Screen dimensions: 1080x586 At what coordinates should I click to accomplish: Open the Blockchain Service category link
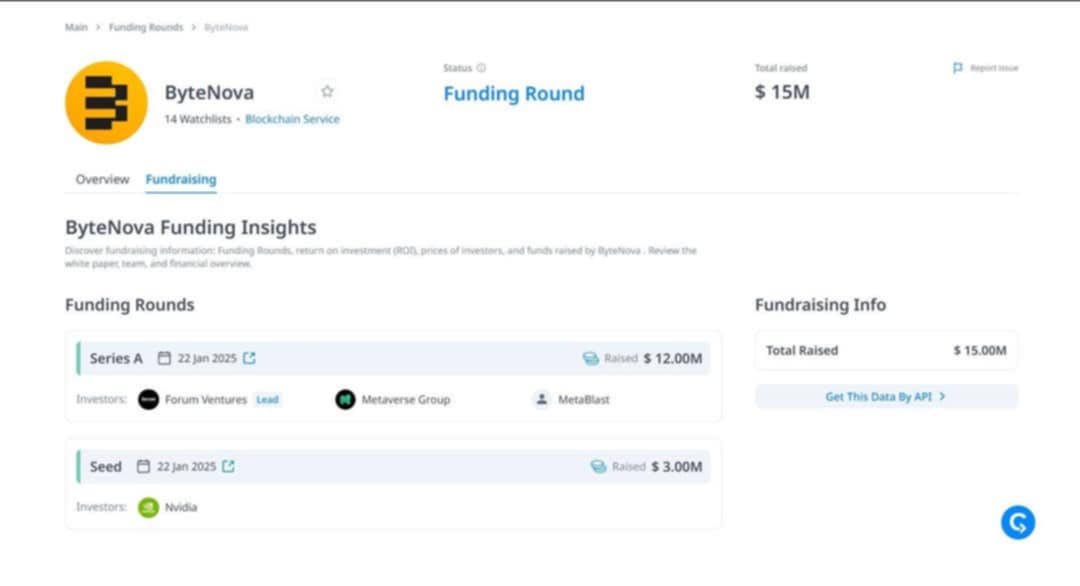click(292, 119)
